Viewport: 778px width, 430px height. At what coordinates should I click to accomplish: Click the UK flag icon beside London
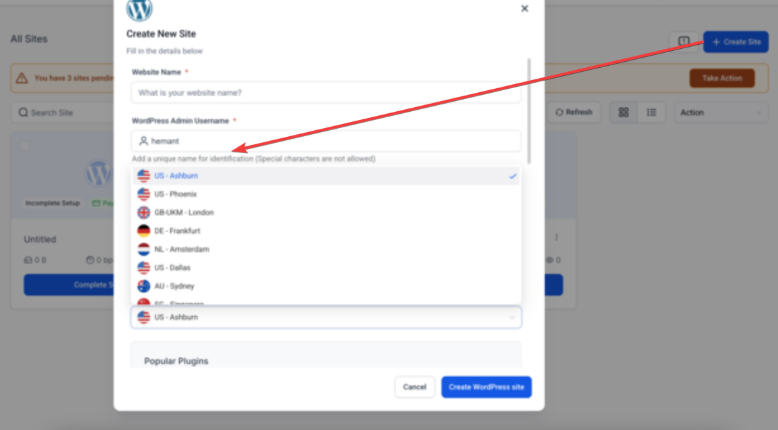click(x=143, y=212)
